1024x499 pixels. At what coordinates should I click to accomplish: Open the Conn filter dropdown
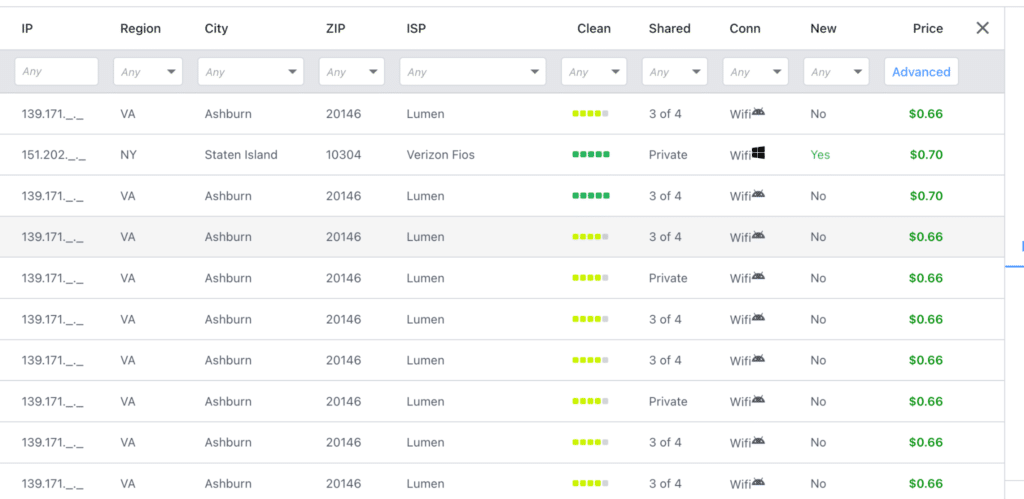click(756, 72)
